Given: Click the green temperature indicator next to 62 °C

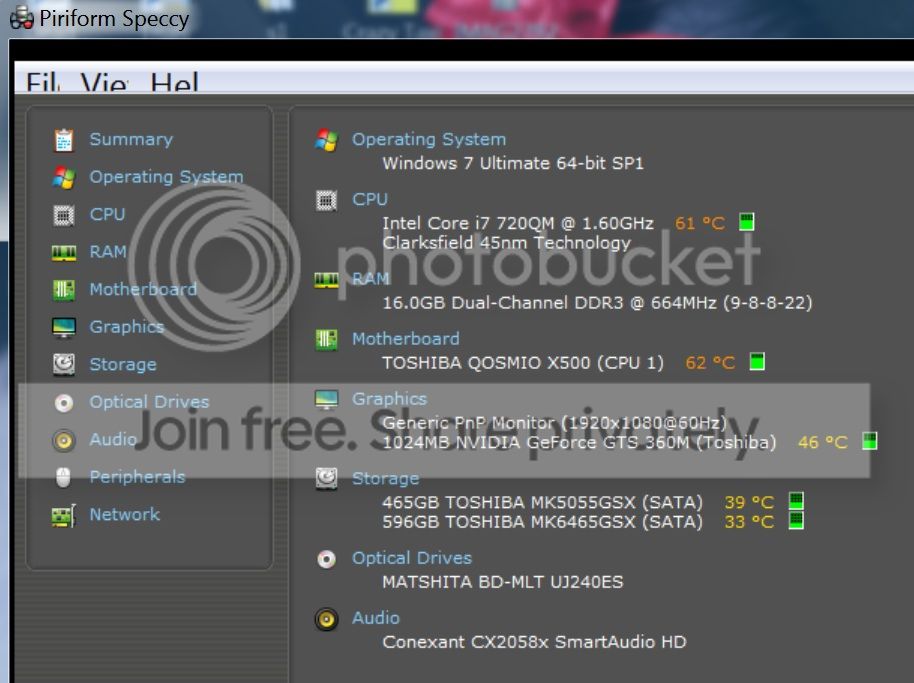Looking at the screenshot, I should point(757,361).
